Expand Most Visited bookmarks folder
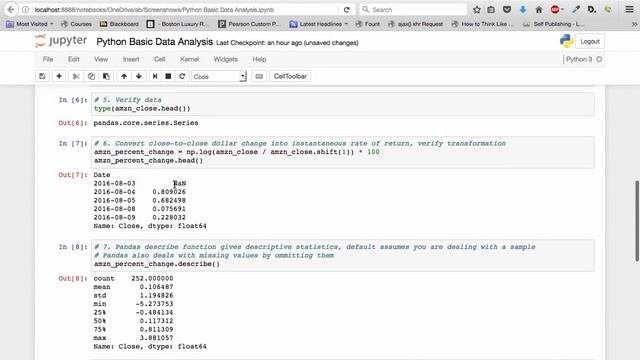 pos(29,24)
